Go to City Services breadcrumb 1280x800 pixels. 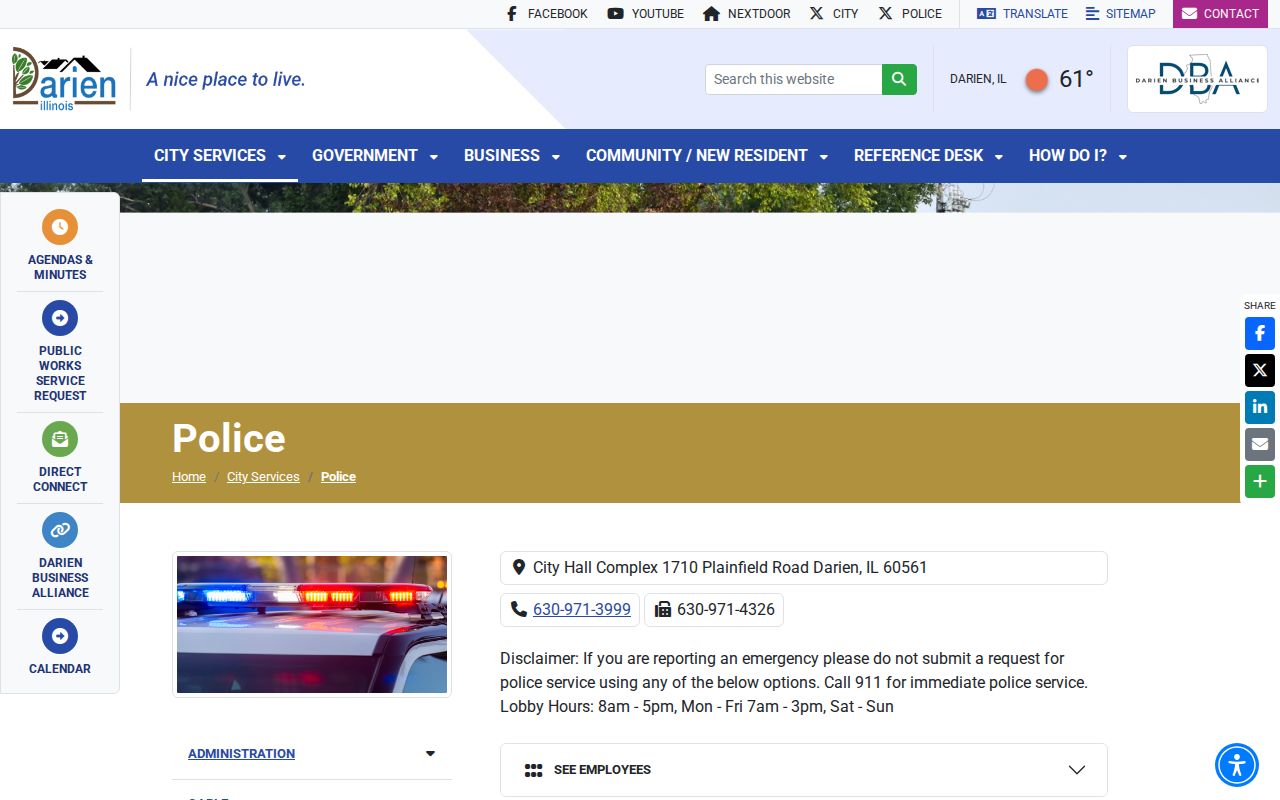[263, 477]
